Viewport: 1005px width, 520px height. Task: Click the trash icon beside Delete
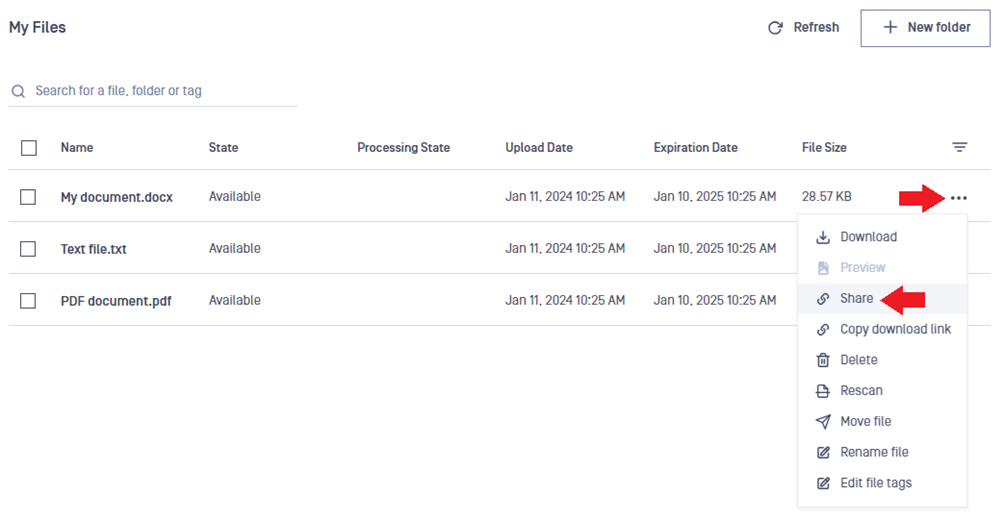(x=823, y=360)
